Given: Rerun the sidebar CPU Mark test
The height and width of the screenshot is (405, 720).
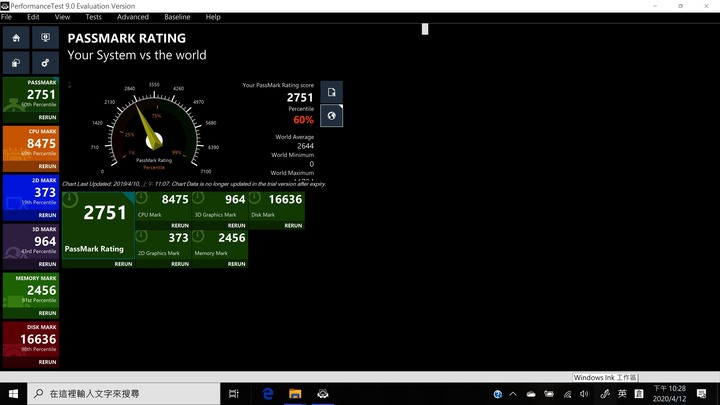Looking at the screenshot, I should [x=47, y=166].
